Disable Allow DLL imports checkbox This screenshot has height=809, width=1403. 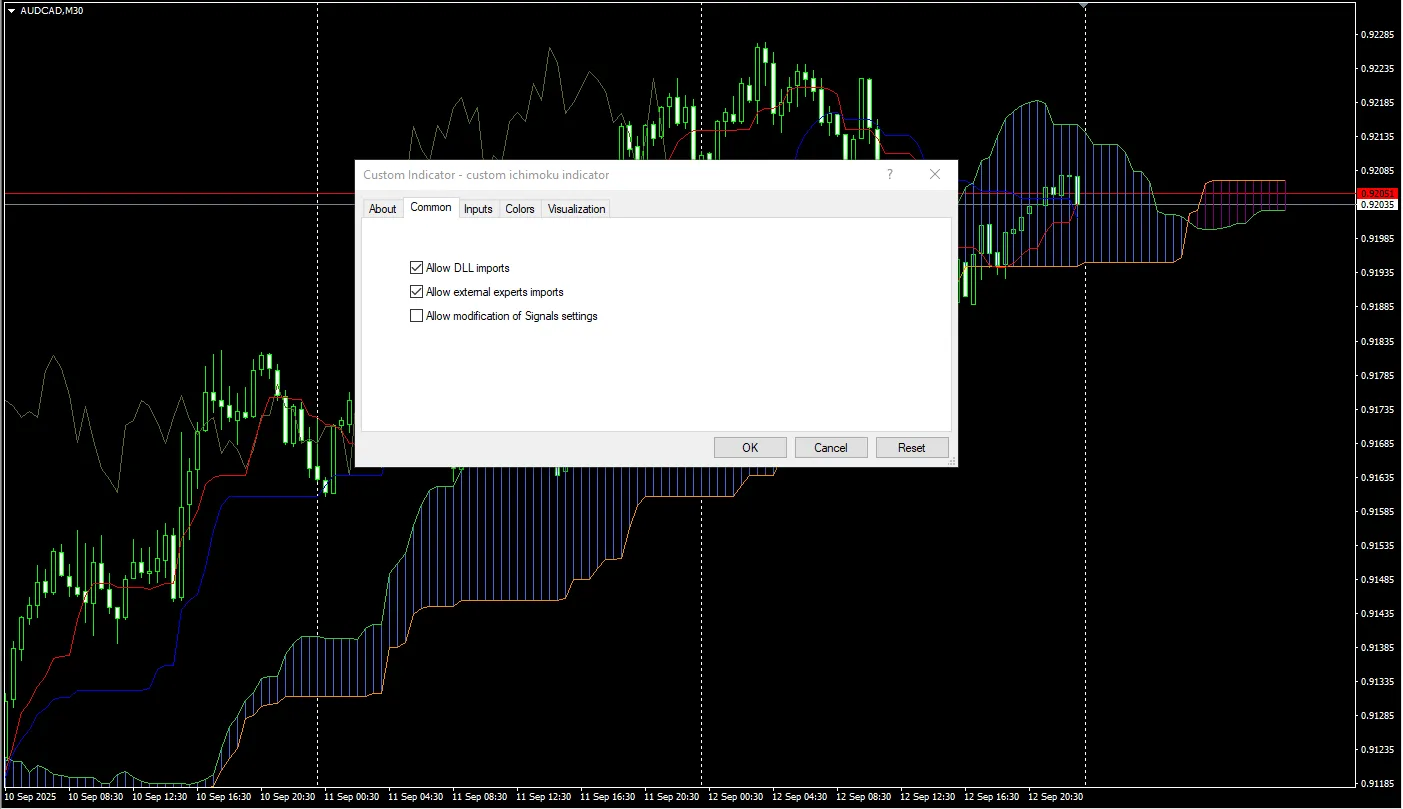tap(417, 268)
